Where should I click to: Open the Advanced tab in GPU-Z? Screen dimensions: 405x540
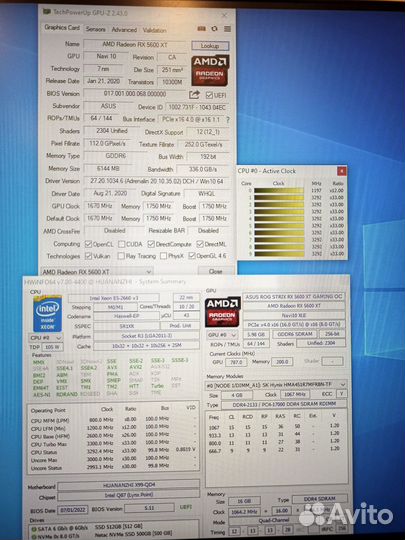coord(124,30)
